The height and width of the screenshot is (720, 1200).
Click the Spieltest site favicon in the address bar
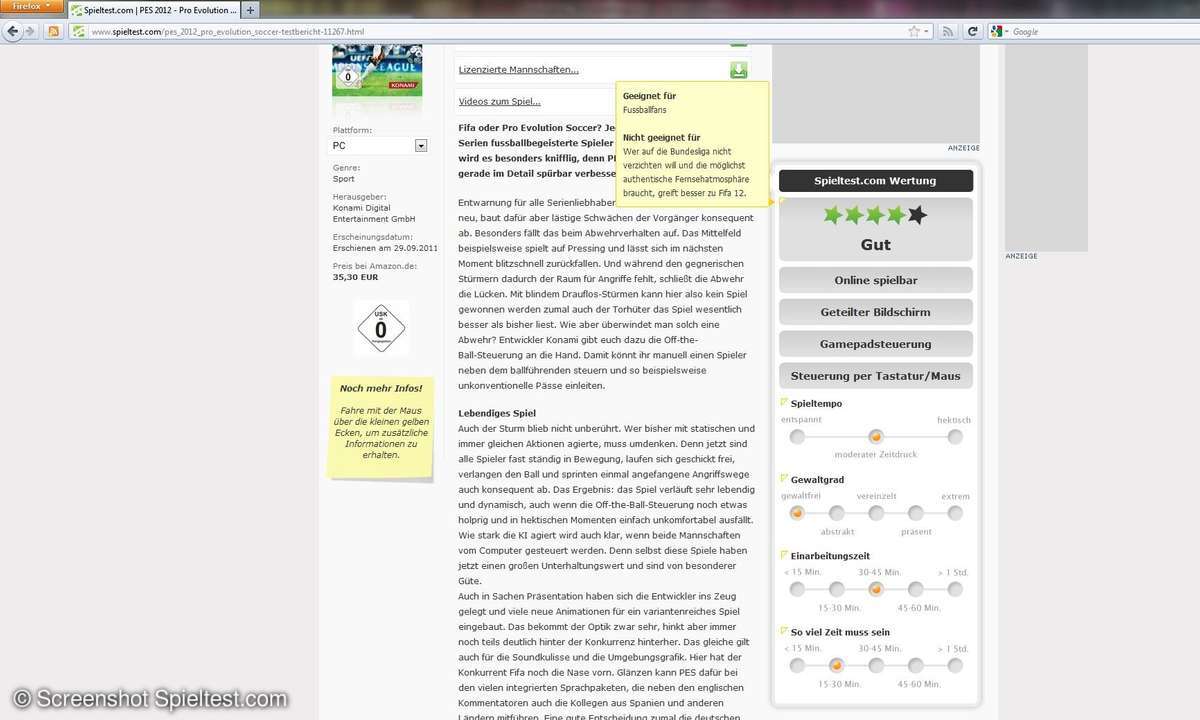[x=79, y=32]
